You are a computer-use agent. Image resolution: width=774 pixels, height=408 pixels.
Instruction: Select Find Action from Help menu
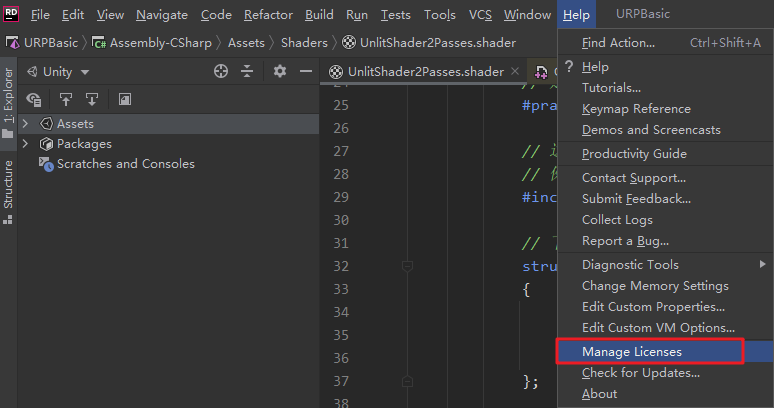tap(666, 43)
